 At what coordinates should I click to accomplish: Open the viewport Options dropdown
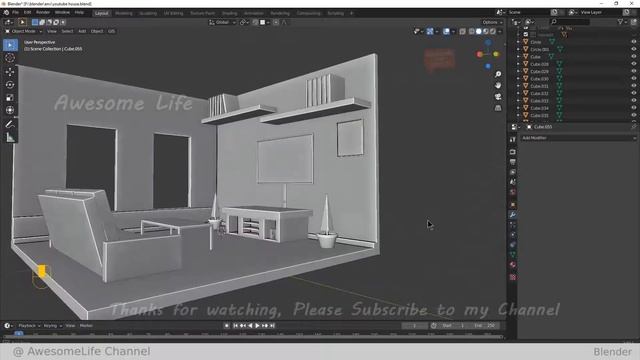coord(492,22)
